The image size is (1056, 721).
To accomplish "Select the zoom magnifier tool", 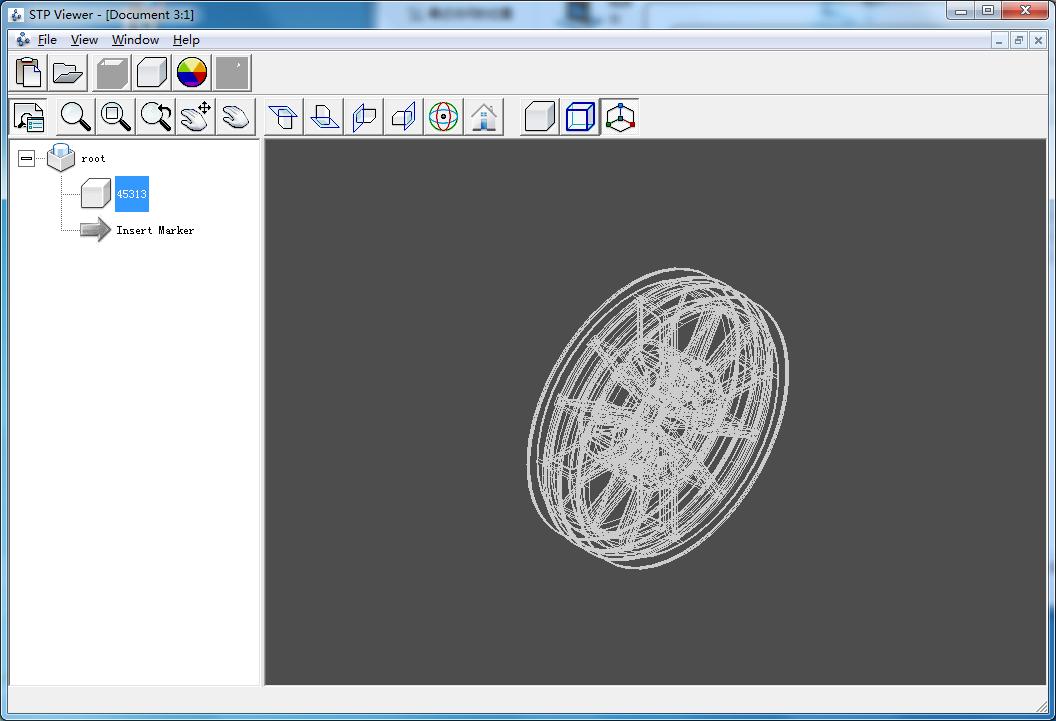I will pos(75,116).
